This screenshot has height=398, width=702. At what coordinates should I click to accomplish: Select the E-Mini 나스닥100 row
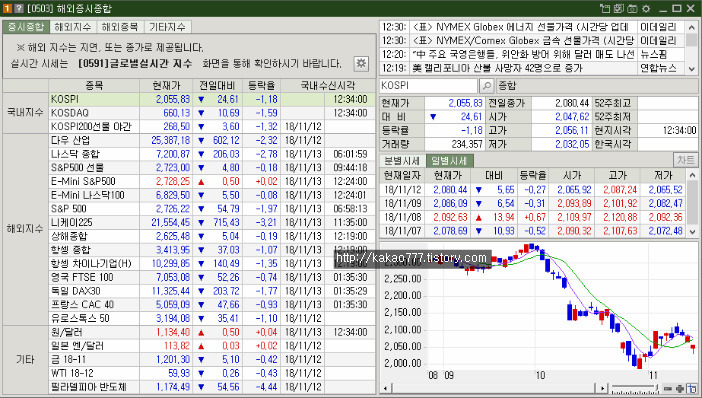tap(212, 195)
